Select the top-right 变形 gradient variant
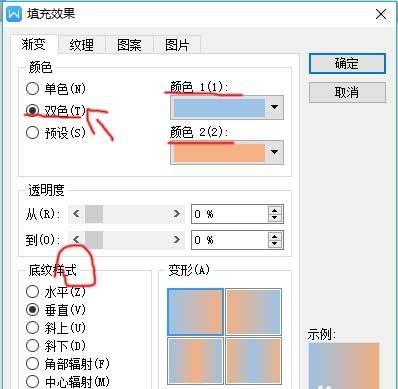The height and width of the screenshot is (389, 398). (253, 312)
